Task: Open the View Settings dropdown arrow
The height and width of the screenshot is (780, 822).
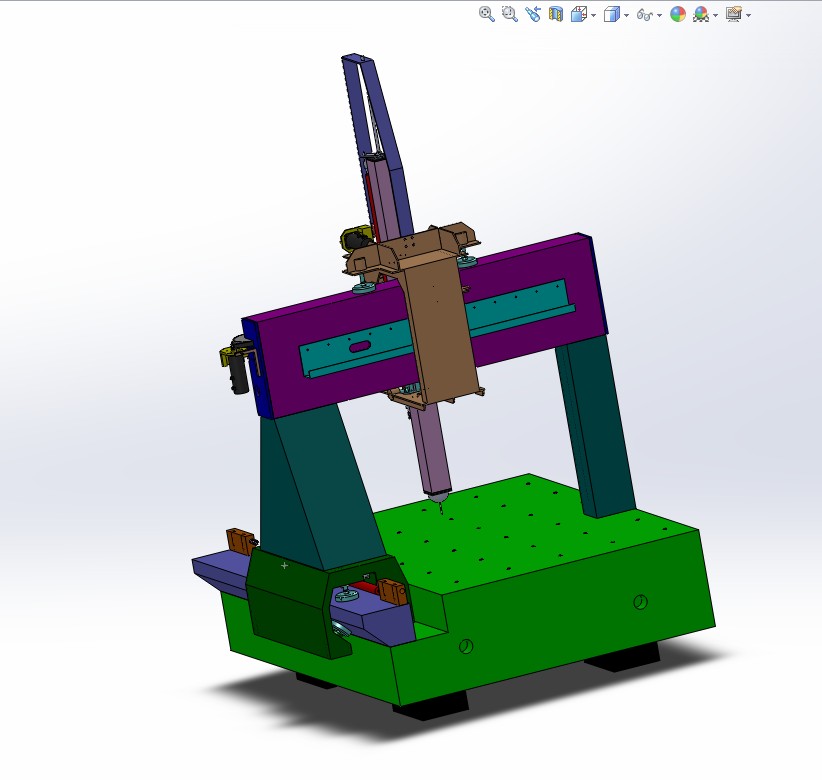Action: 749,16
